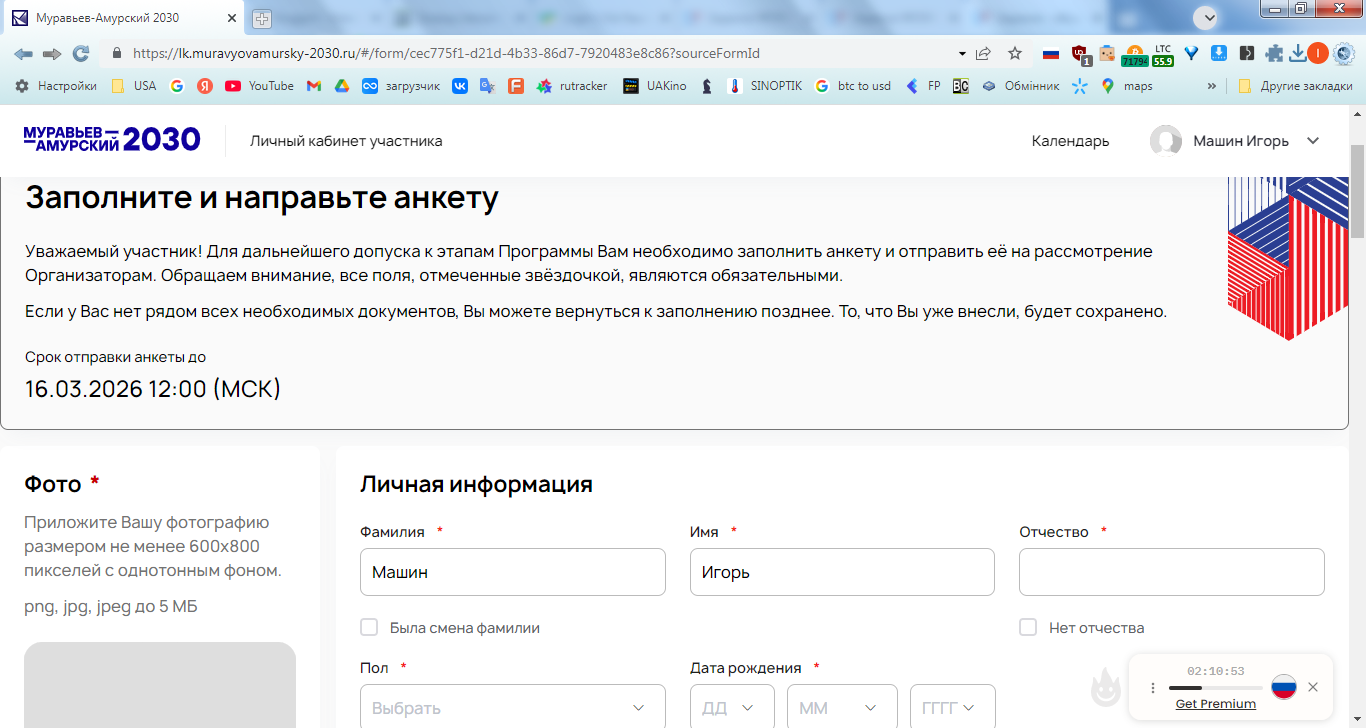Open Календарь in the site header
The width and height of the screenshot is (1366, 728).
click(1070, 141)
